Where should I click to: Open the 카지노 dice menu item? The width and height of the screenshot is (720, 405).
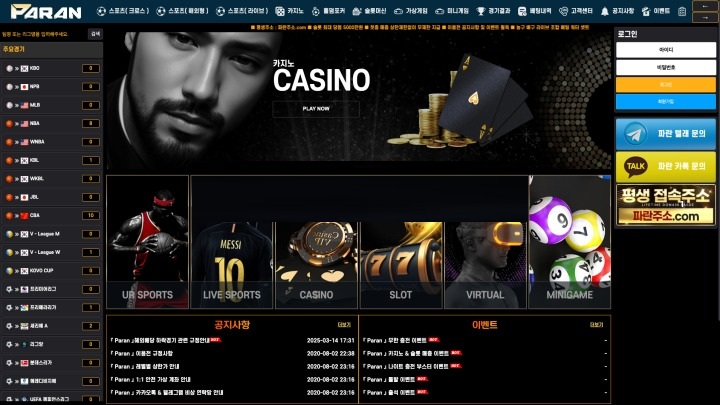point(290,11)
